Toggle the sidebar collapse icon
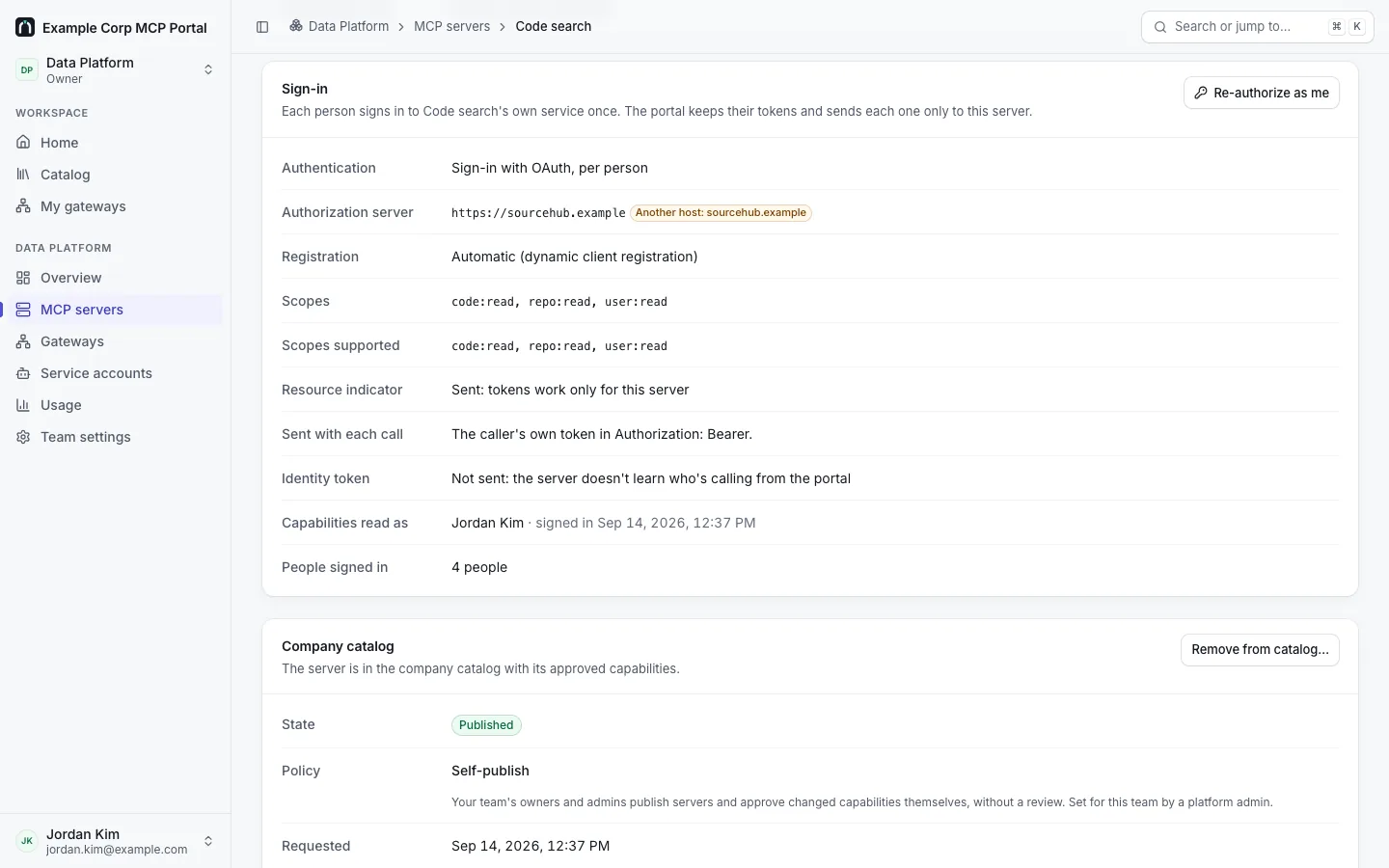This screenshot has width=1389, height=868. [262, 27]
